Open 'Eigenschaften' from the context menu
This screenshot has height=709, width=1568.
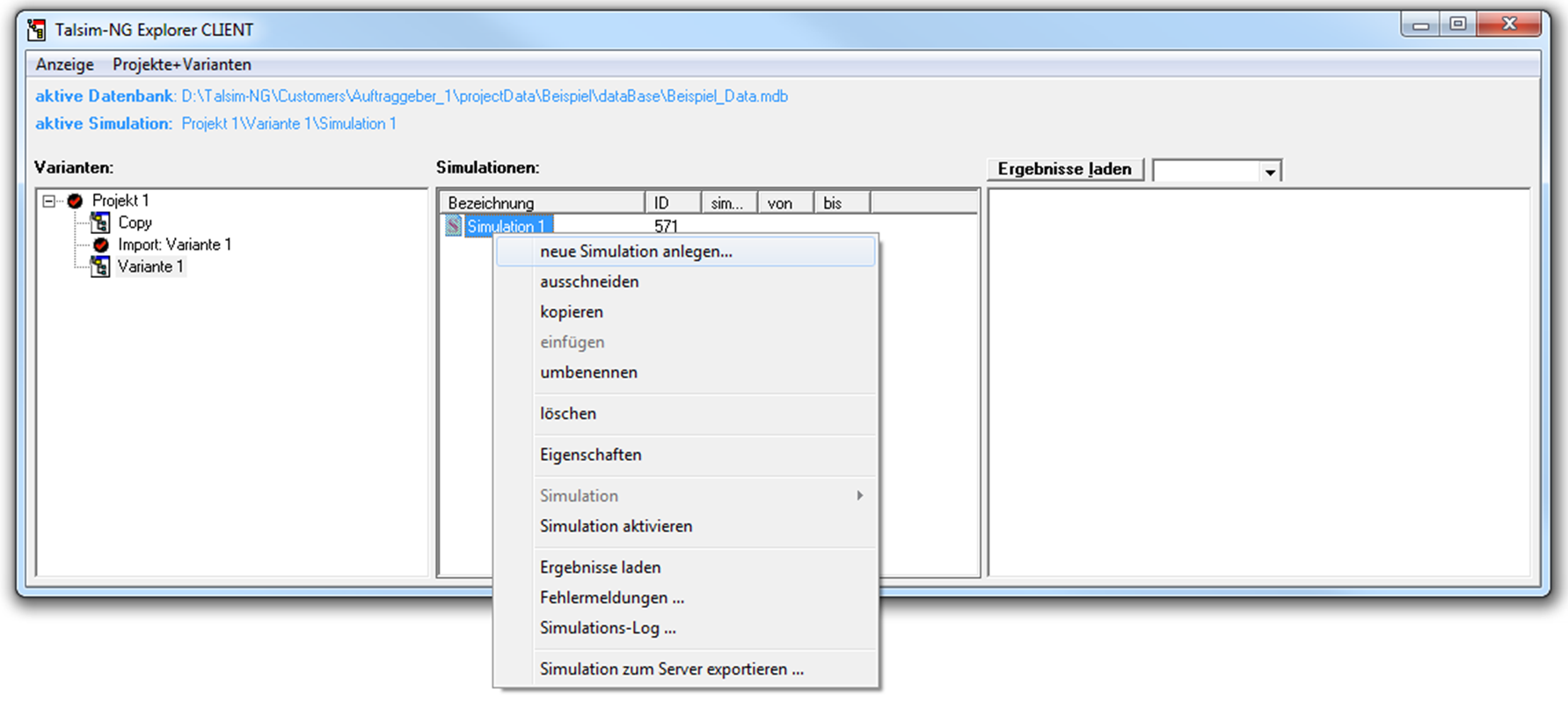tap(590, 455)
